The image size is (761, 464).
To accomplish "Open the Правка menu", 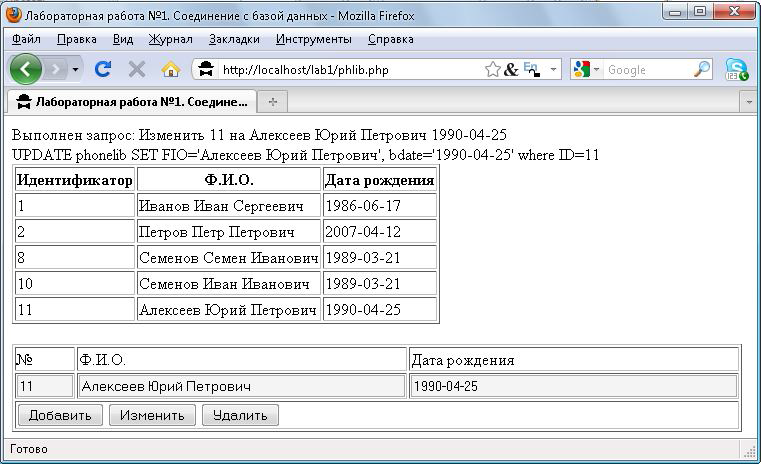I will [x=77, y=39].
